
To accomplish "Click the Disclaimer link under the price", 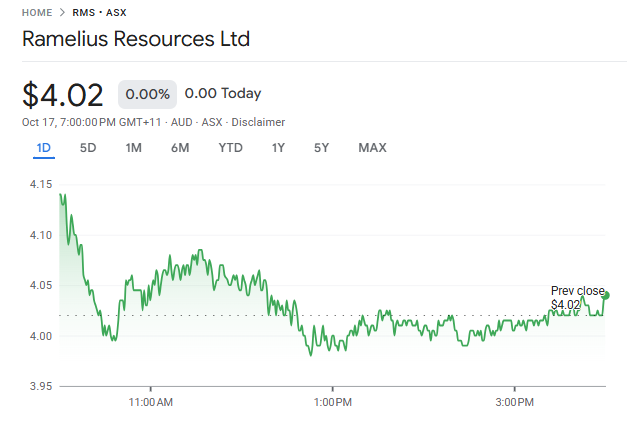I will (x=258, y=122).
